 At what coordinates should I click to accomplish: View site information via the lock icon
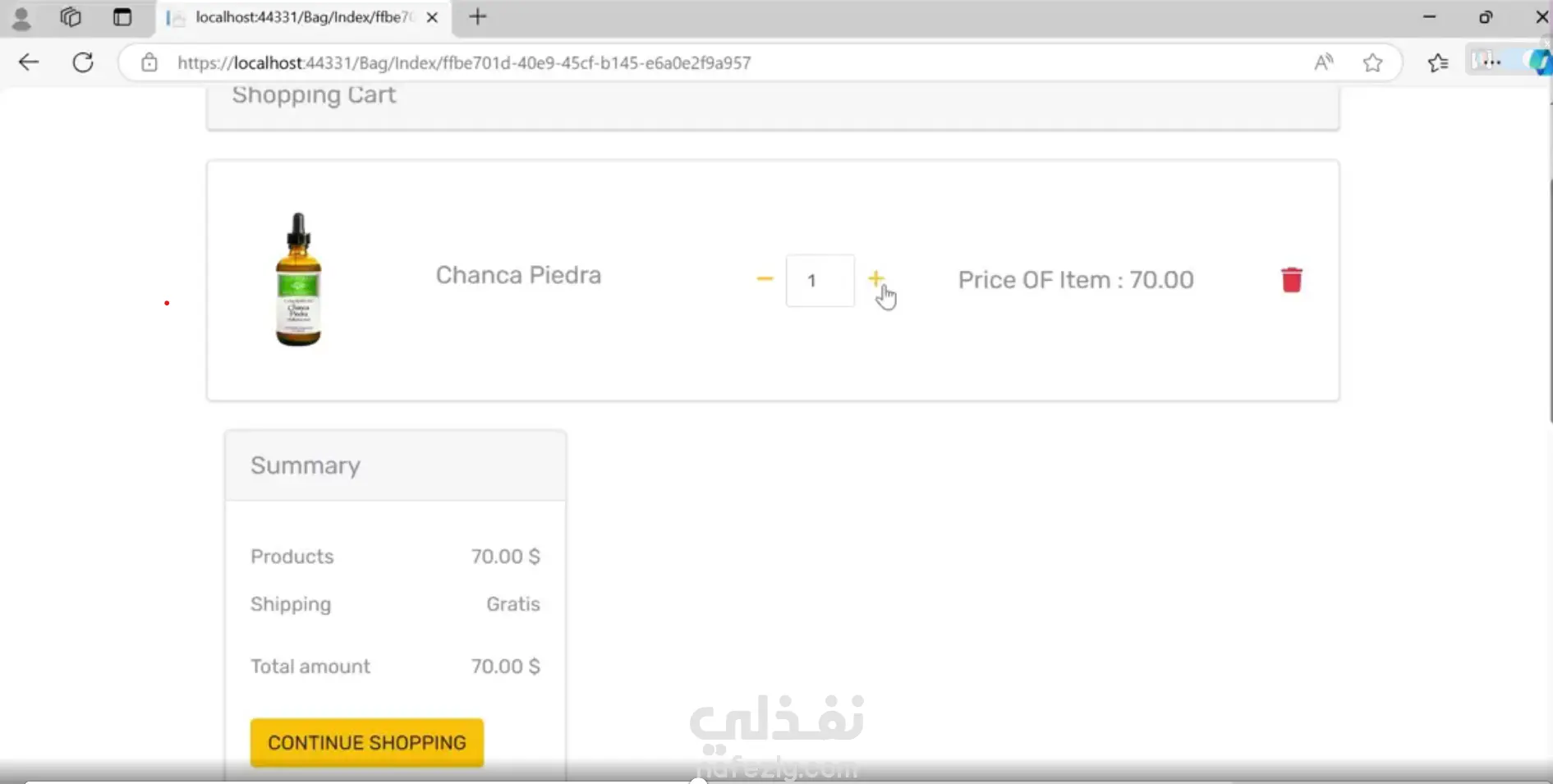click(149, 62)
